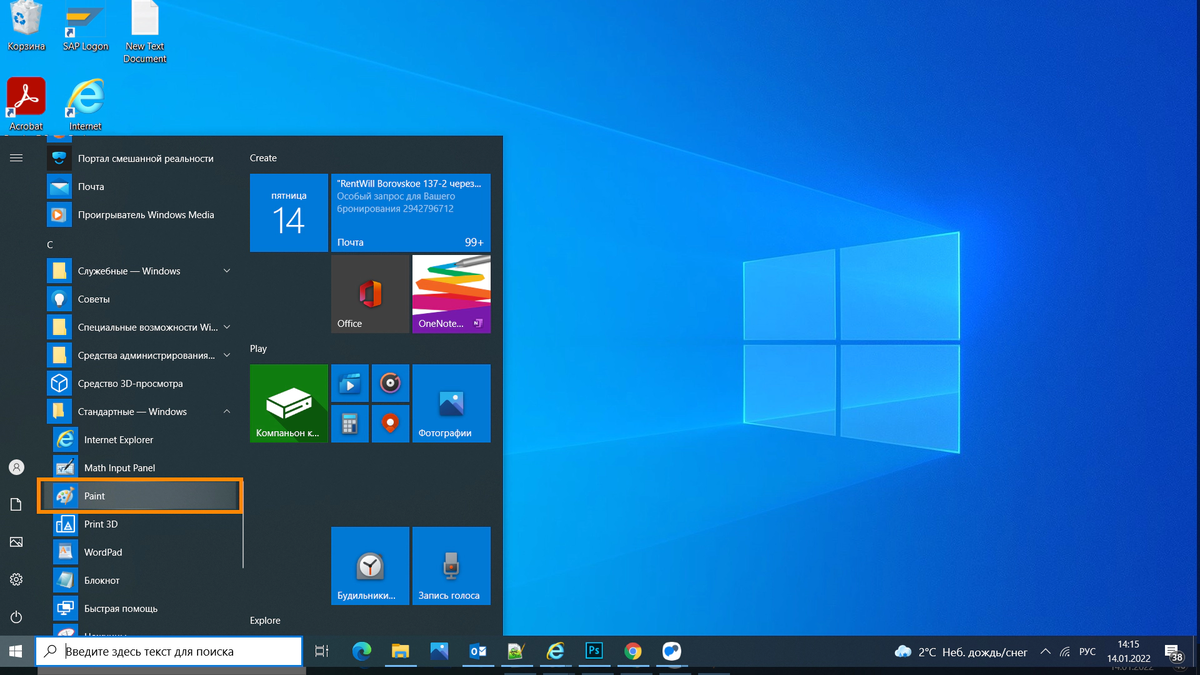Select New Text Document on the desktop
Viewport: 1200px width, 675px height.
[x=145, y=33]
